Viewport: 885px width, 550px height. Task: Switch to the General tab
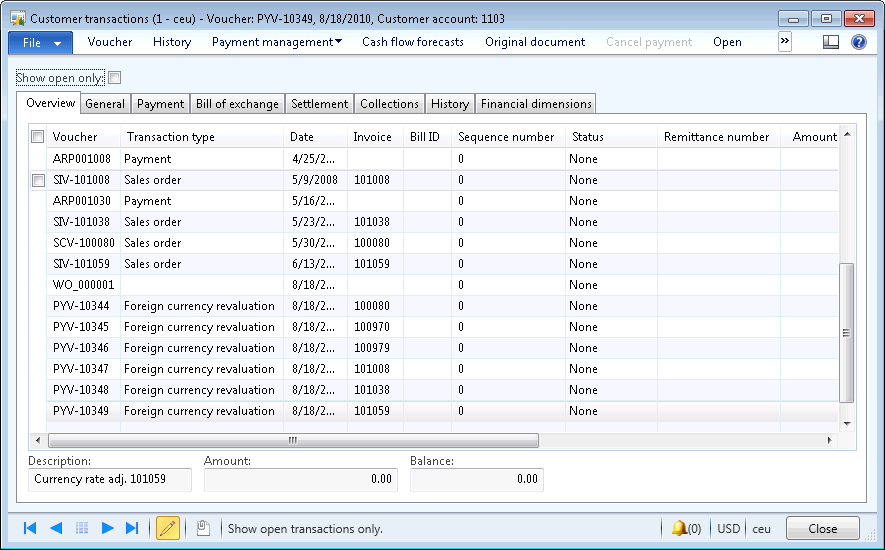[105, 104]
